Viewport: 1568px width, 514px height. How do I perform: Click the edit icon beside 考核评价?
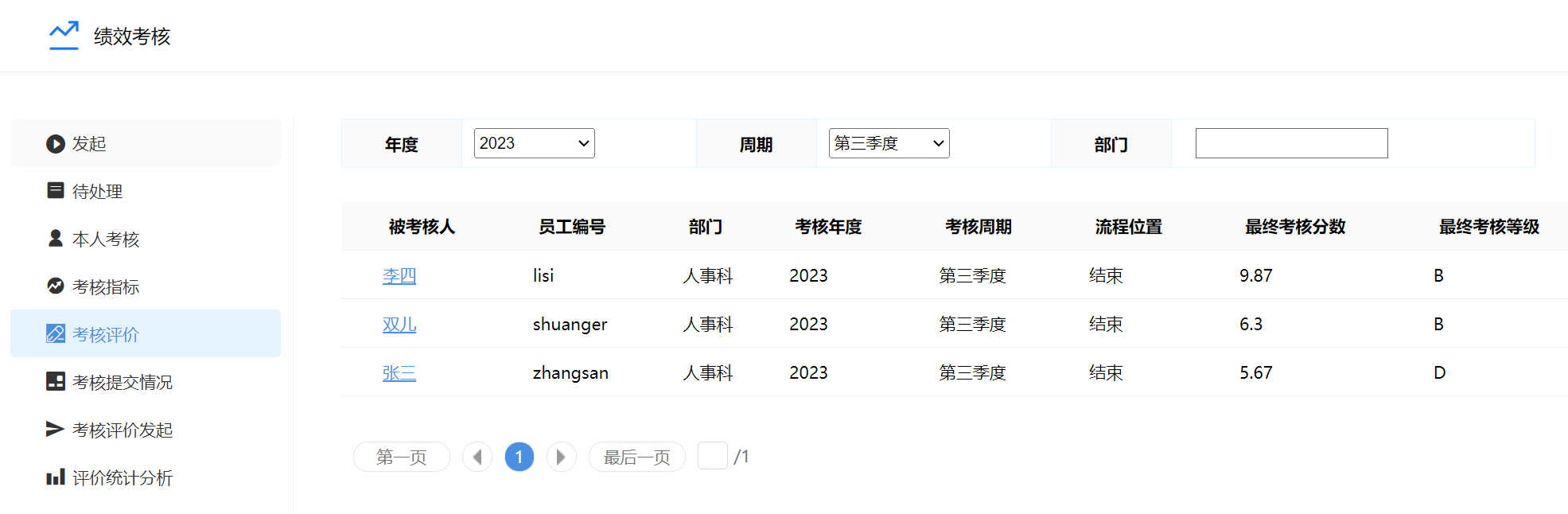tap(55, 334)
